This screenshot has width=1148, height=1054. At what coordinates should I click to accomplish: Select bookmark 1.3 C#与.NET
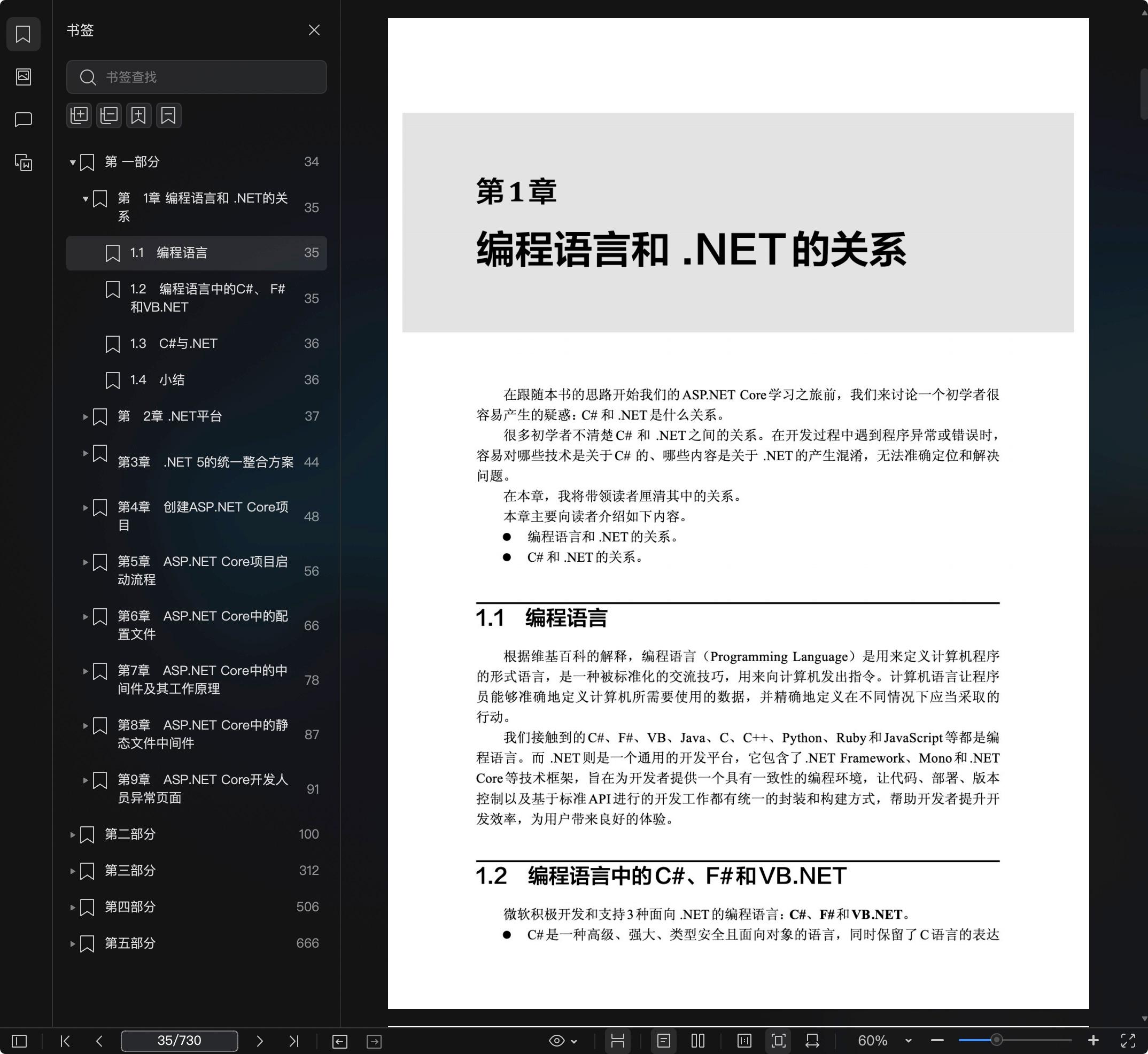pos(197,344)
